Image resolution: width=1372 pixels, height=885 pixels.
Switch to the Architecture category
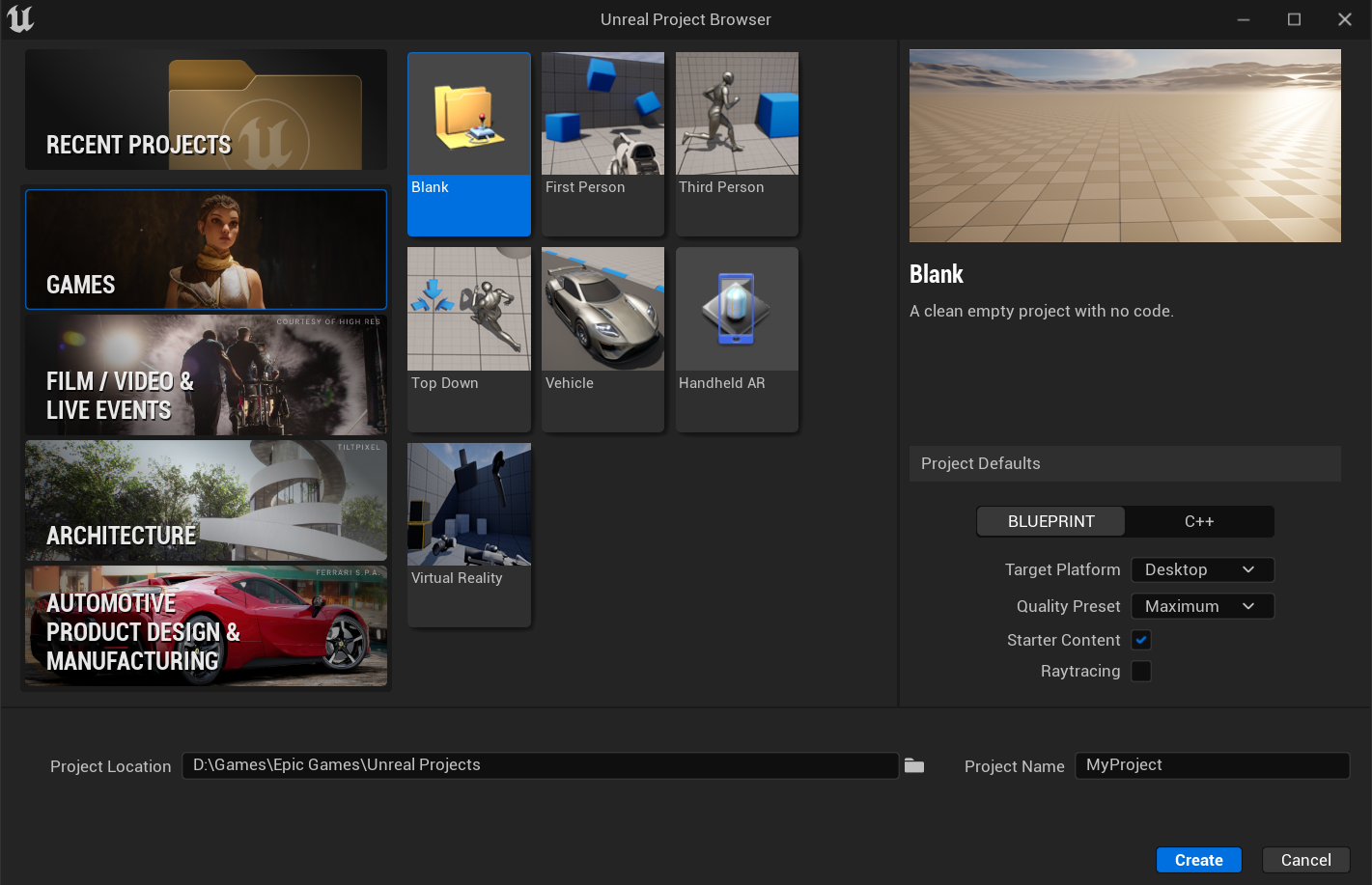206,501
